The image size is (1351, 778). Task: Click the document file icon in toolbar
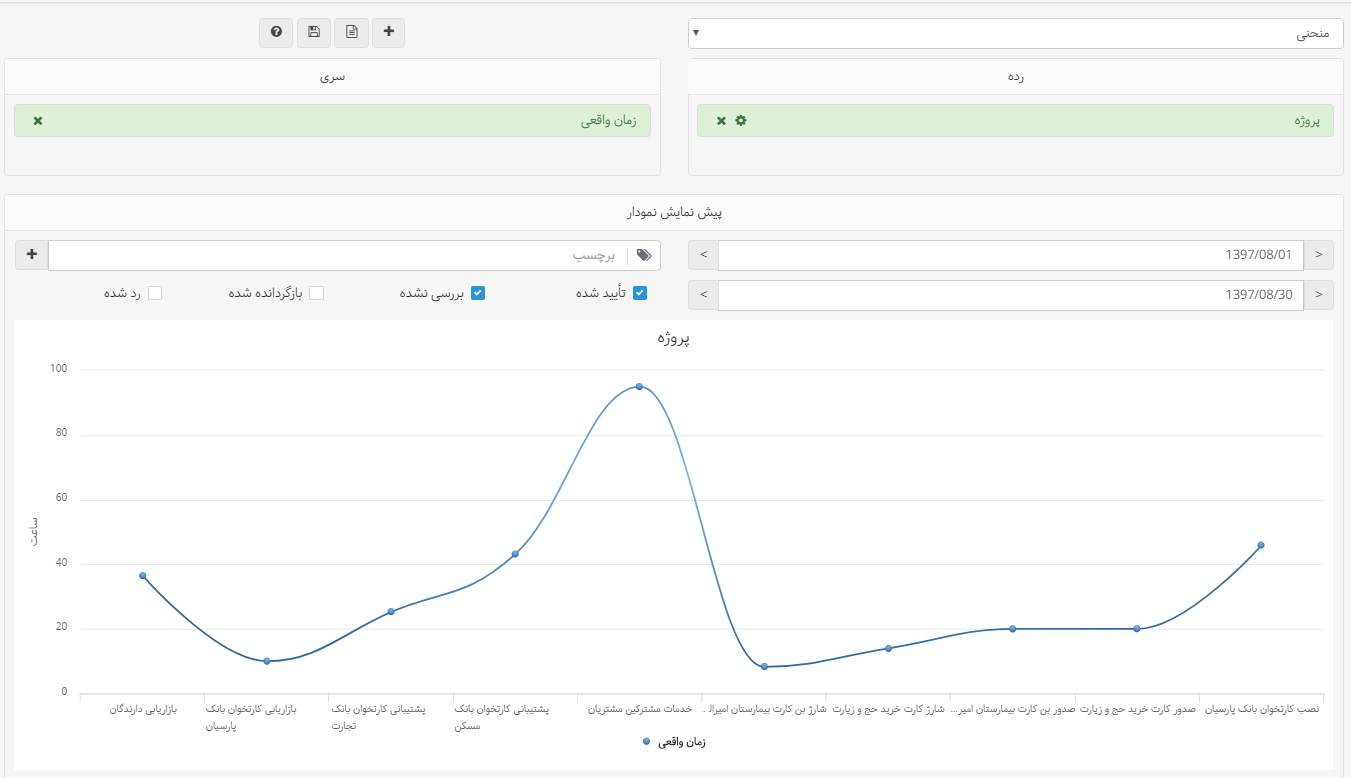click(x=351, y=32)
